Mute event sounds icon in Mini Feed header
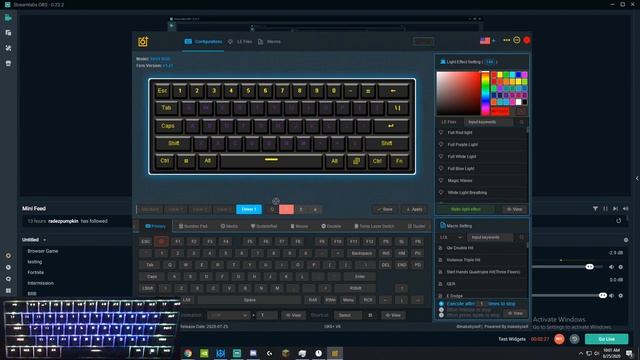 625,209
